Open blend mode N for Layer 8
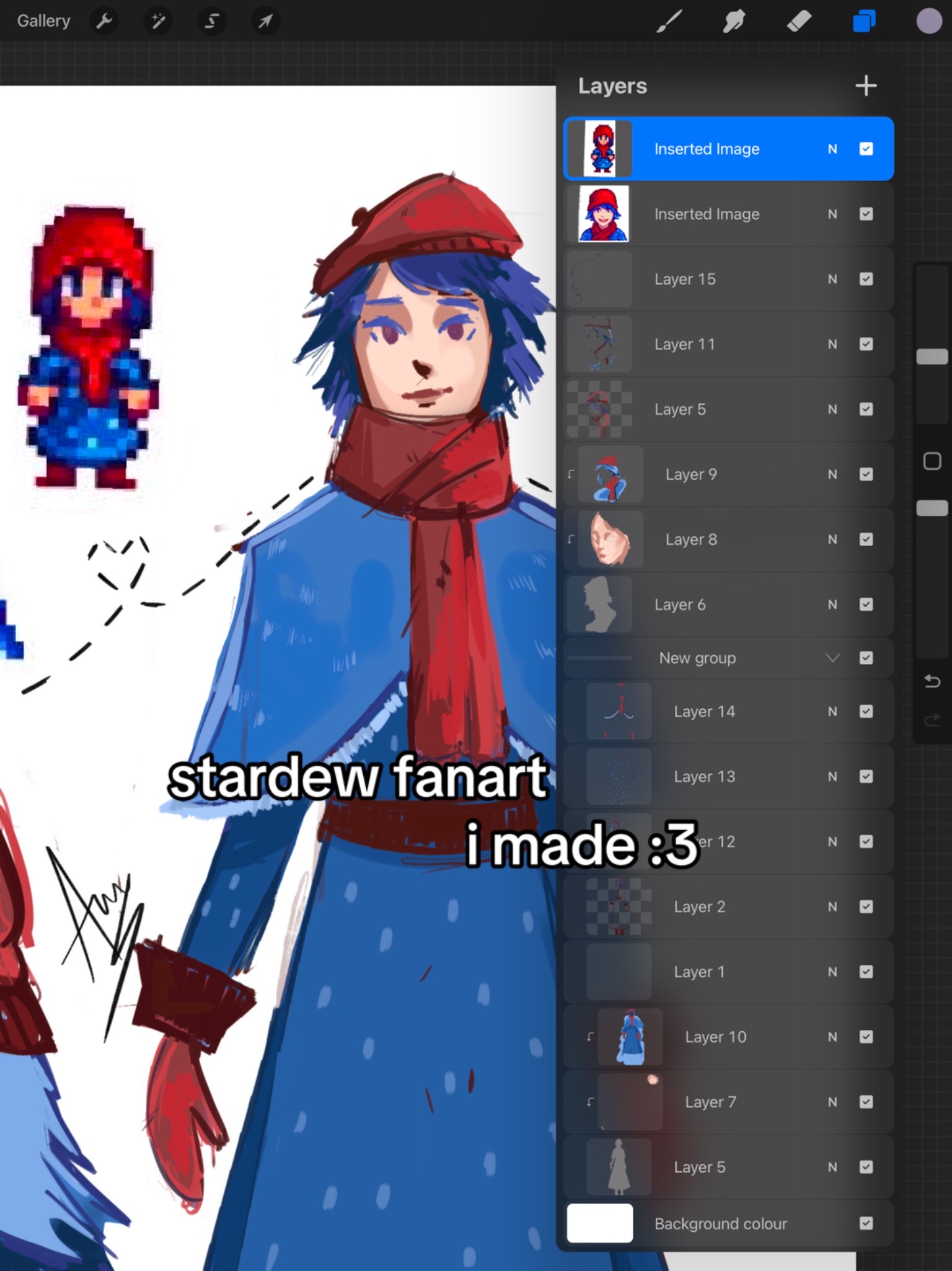 pos(832,539)
